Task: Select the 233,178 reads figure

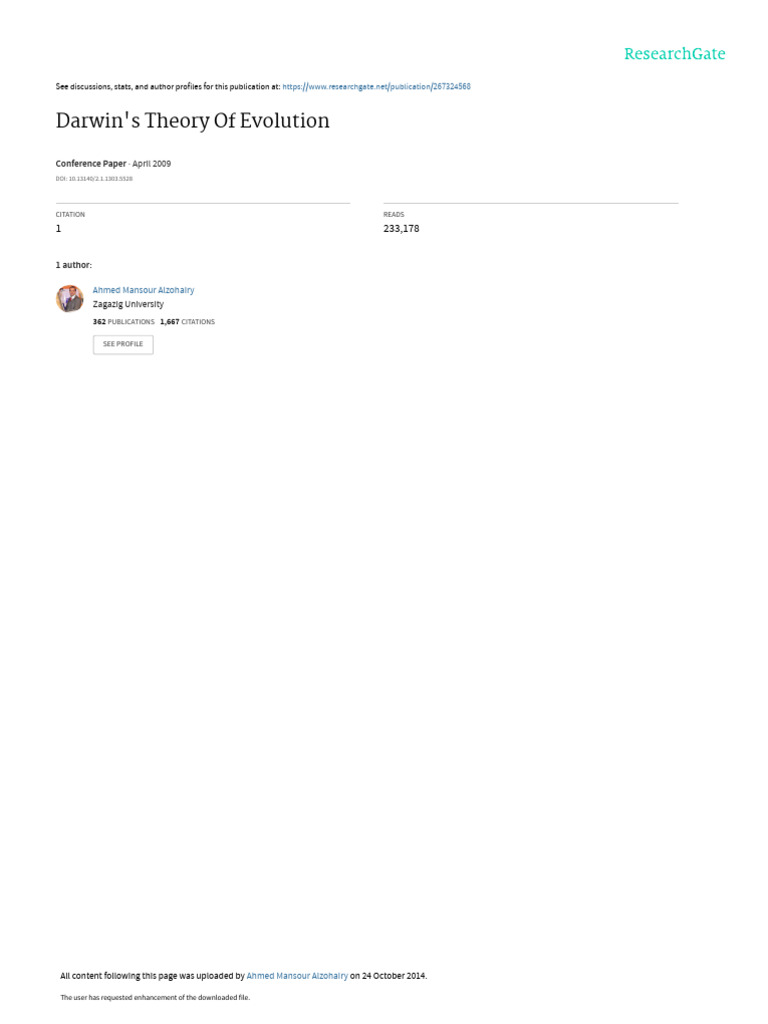Action: [x=401, y=229]
